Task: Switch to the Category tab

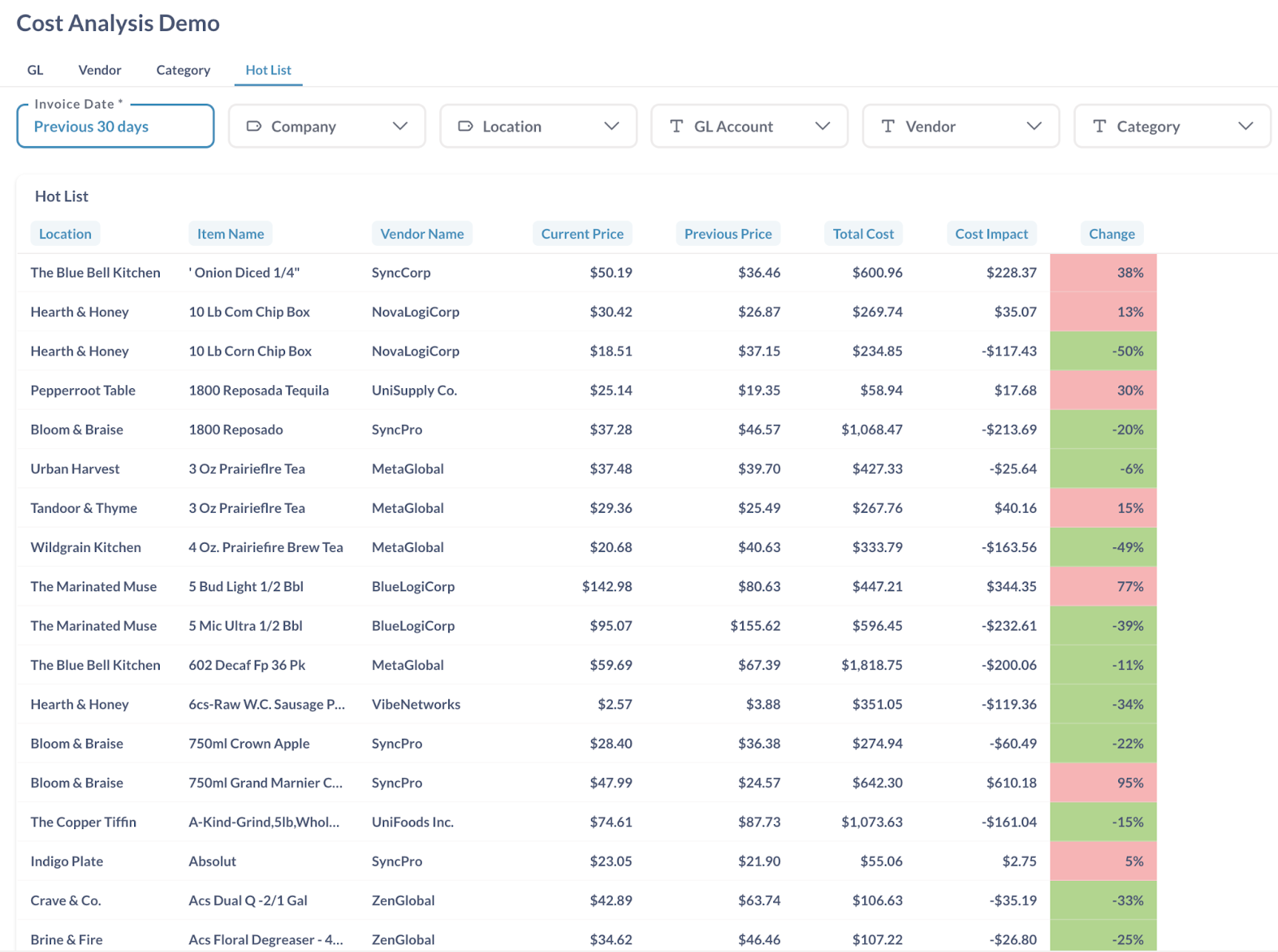Action: (183, 70)
